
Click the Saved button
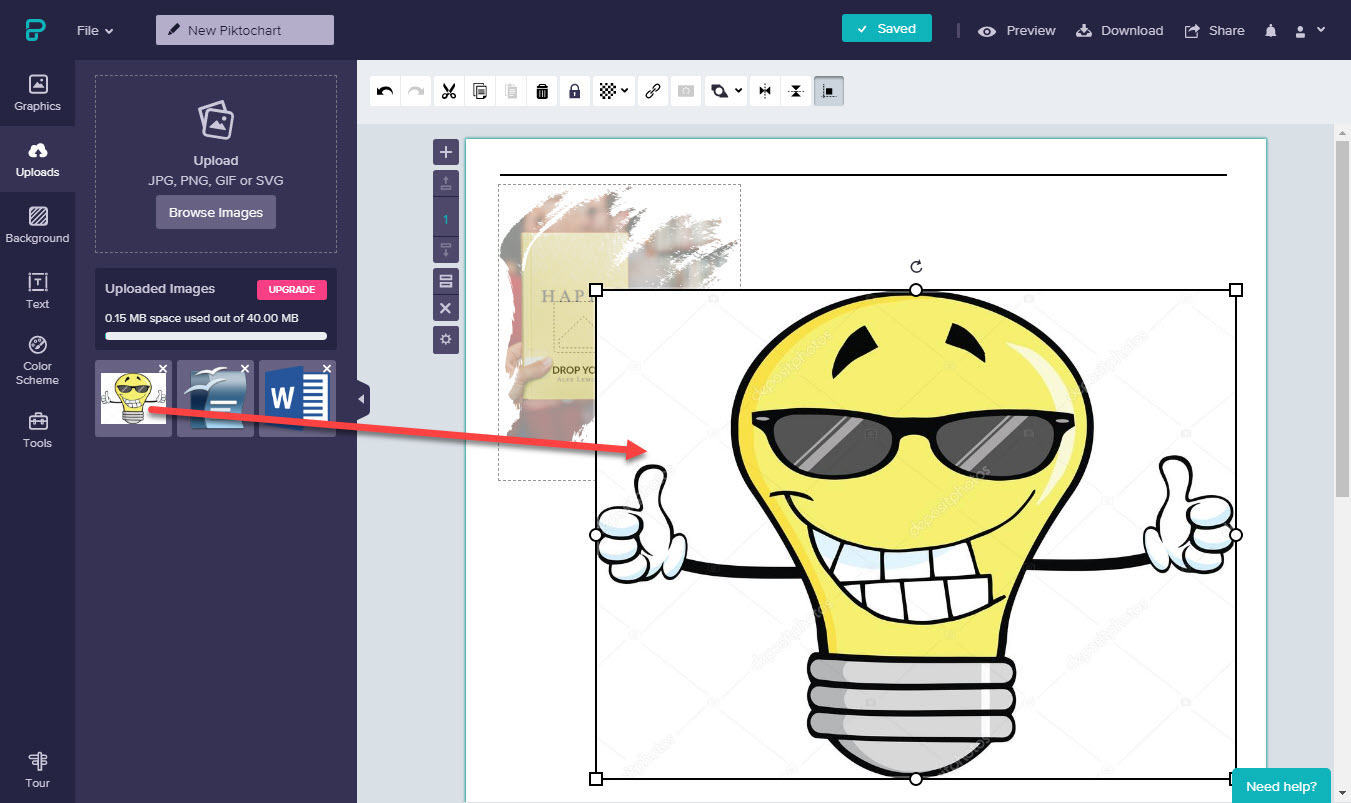(886, 29)
